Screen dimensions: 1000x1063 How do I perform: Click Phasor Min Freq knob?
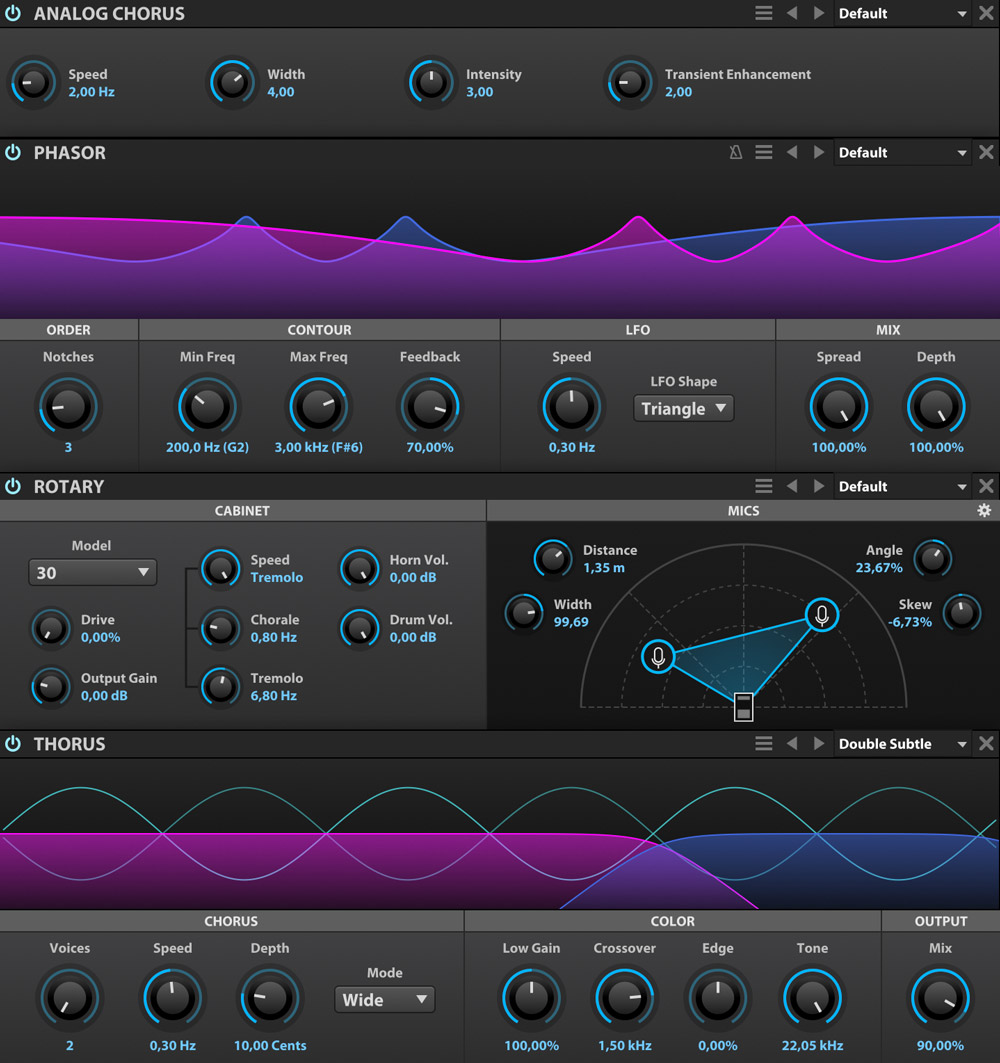coord(207,407)
